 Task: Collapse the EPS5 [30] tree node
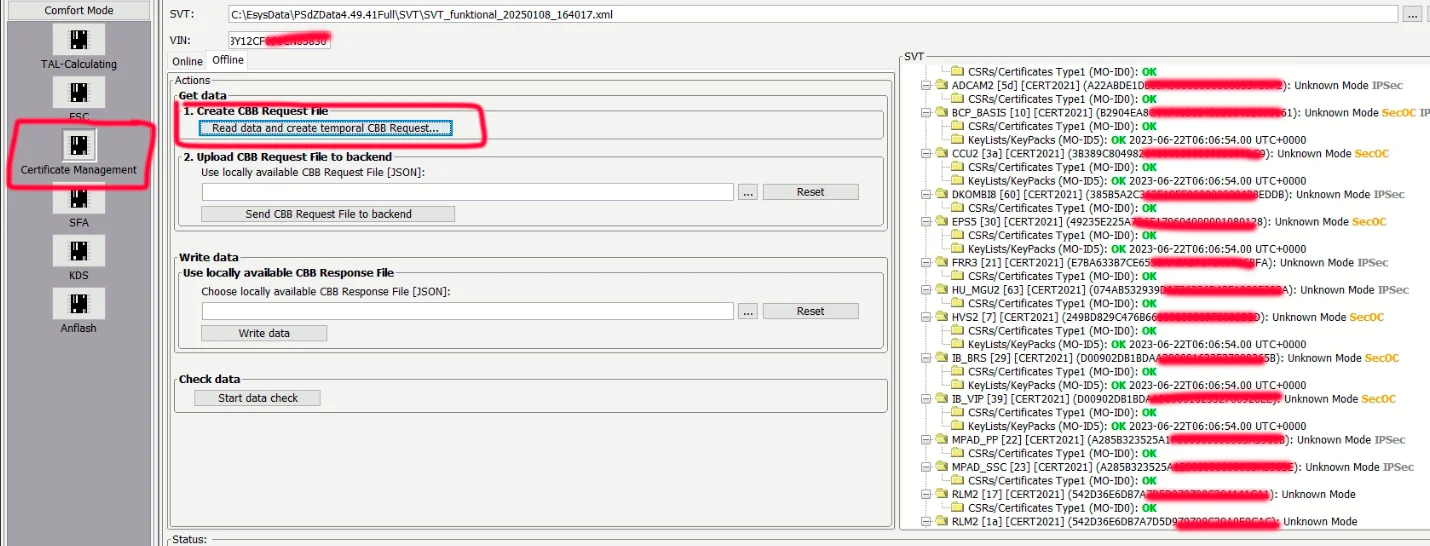coord(926,222)
